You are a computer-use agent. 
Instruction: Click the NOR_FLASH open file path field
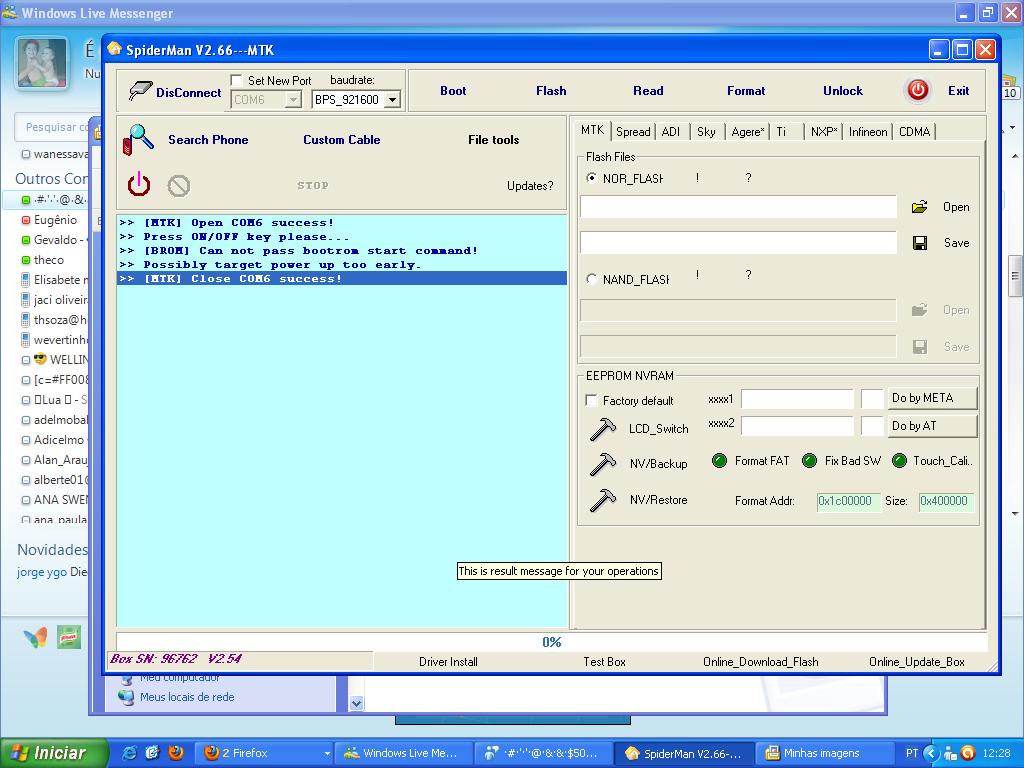coord(738,207)
